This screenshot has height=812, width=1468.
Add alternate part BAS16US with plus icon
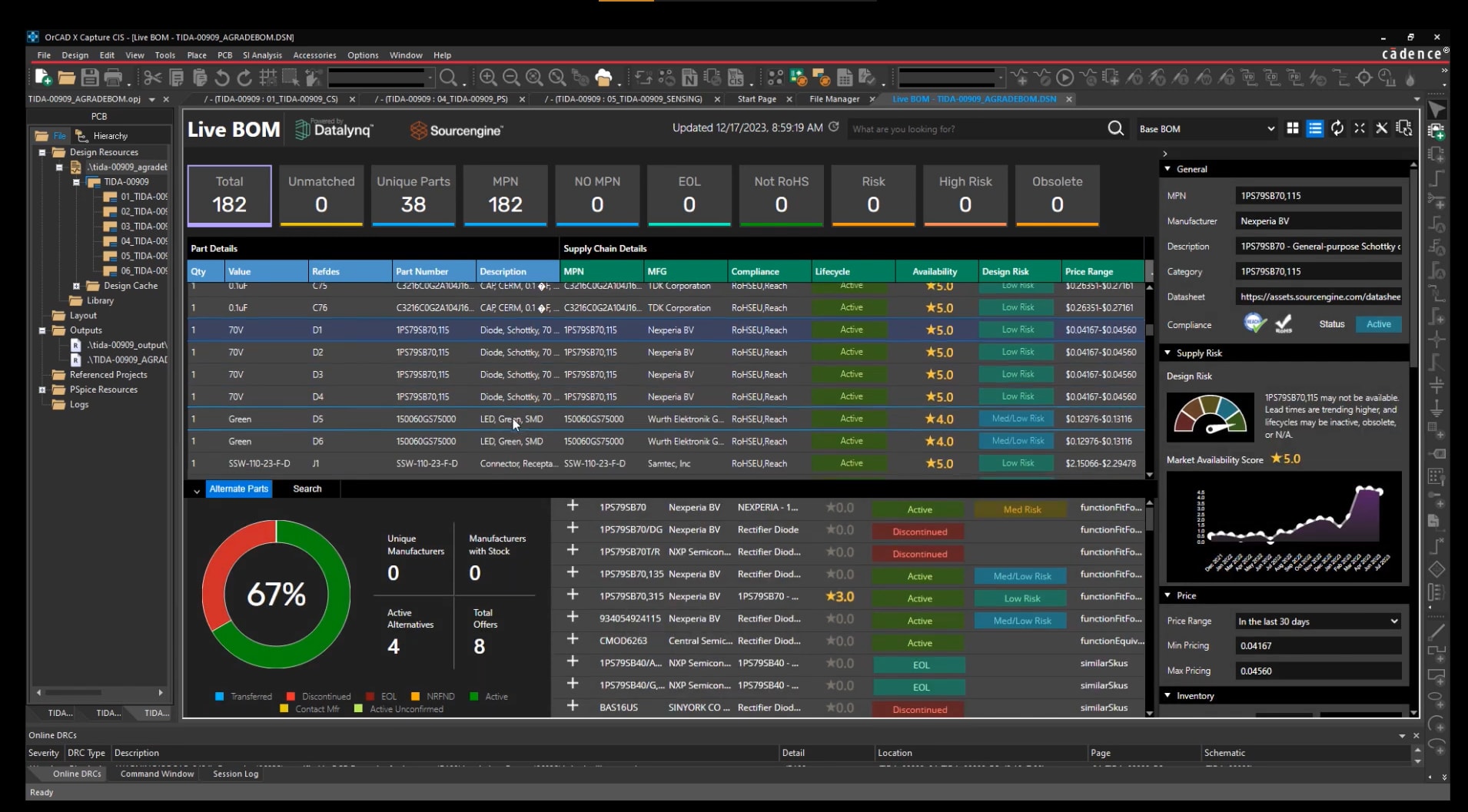573,706
